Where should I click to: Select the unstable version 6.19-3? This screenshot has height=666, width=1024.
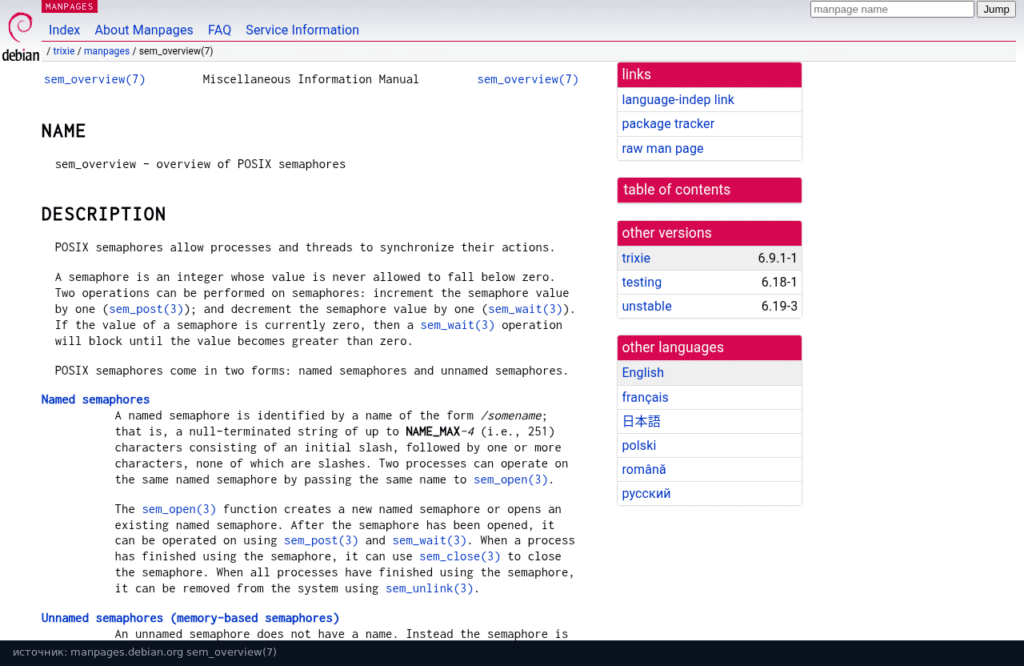(709, 306)
